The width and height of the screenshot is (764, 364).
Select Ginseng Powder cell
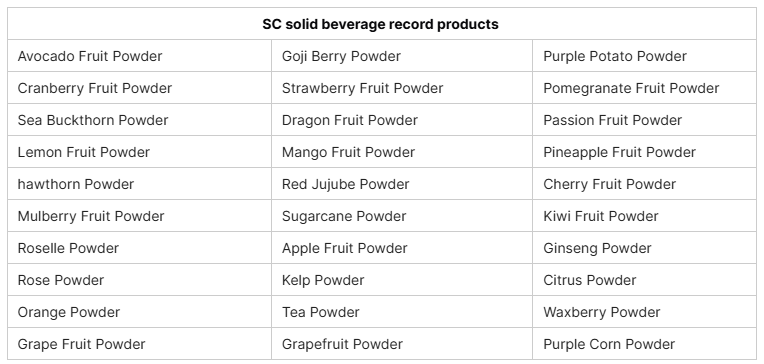point(644,248)
